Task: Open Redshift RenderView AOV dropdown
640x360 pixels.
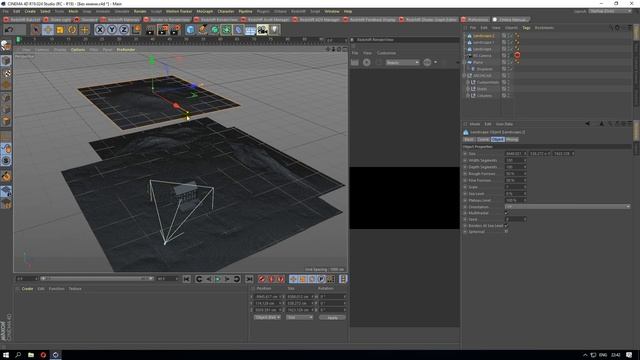Action: tap(402, 62)
